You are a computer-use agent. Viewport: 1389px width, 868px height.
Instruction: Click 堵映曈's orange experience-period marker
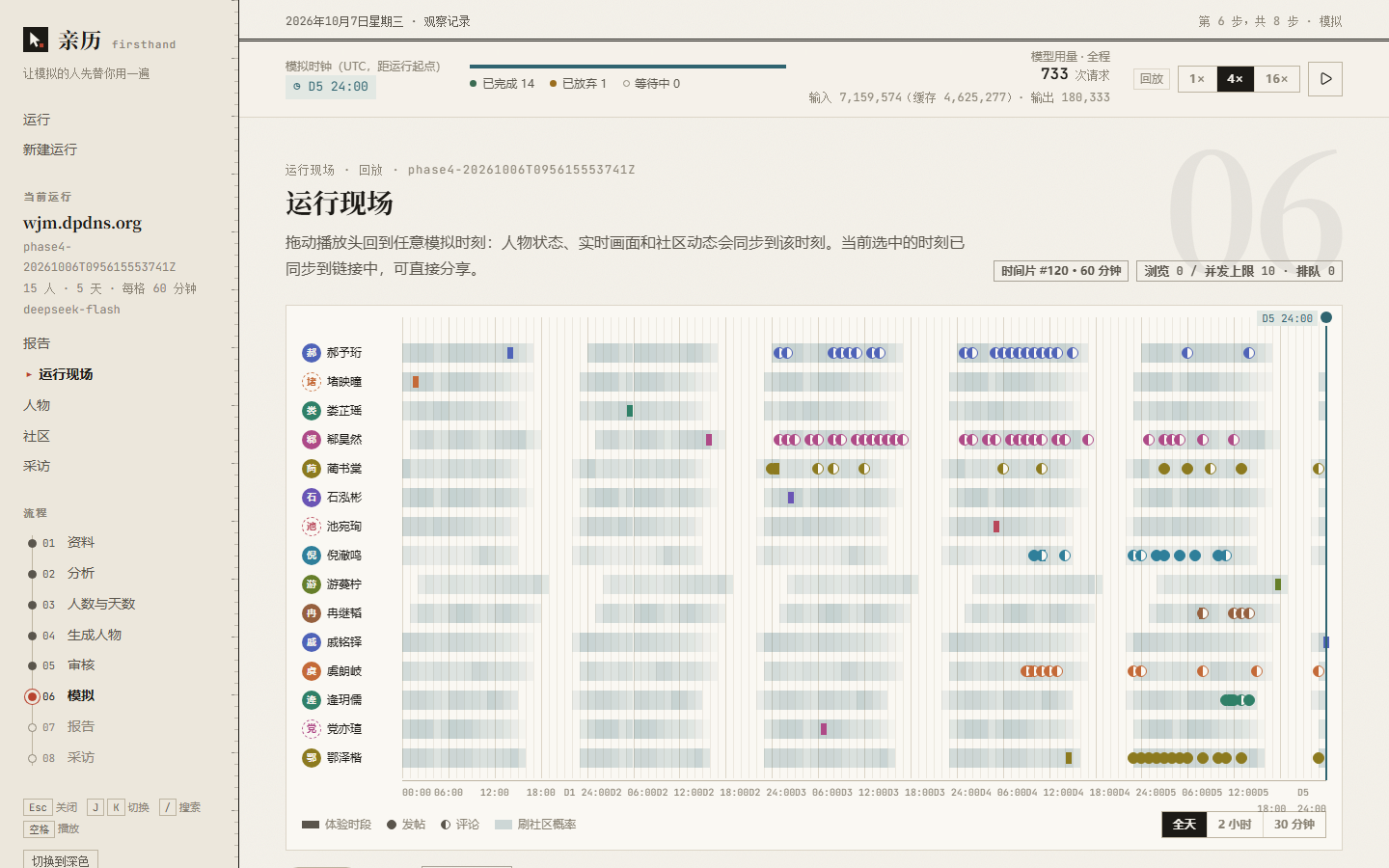click(x=416, y=382)
